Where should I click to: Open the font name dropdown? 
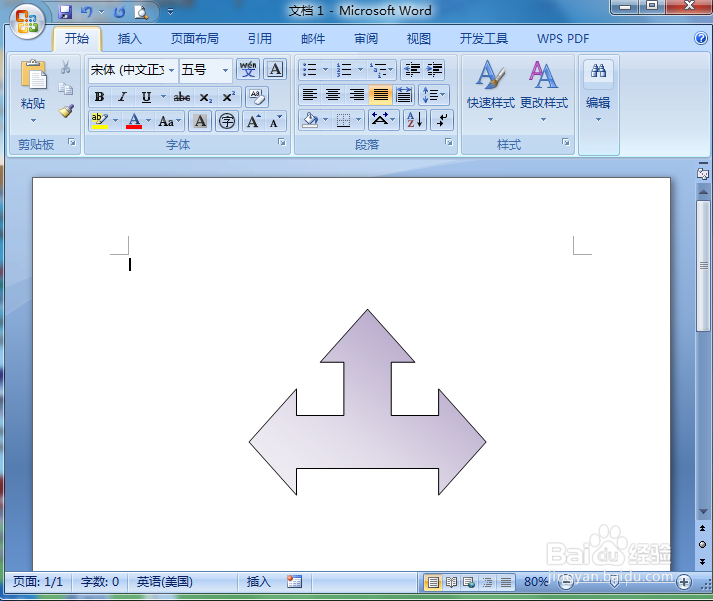(x=171, y=70)
